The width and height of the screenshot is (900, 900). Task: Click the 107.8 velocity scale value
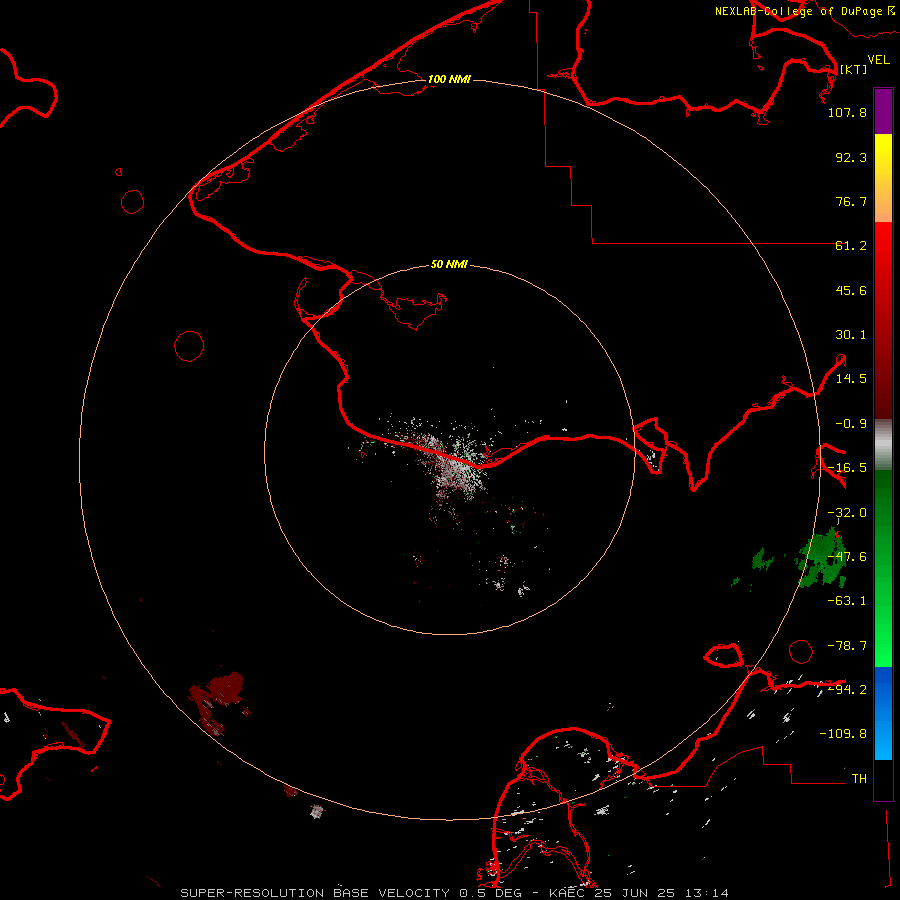point(847,112)
